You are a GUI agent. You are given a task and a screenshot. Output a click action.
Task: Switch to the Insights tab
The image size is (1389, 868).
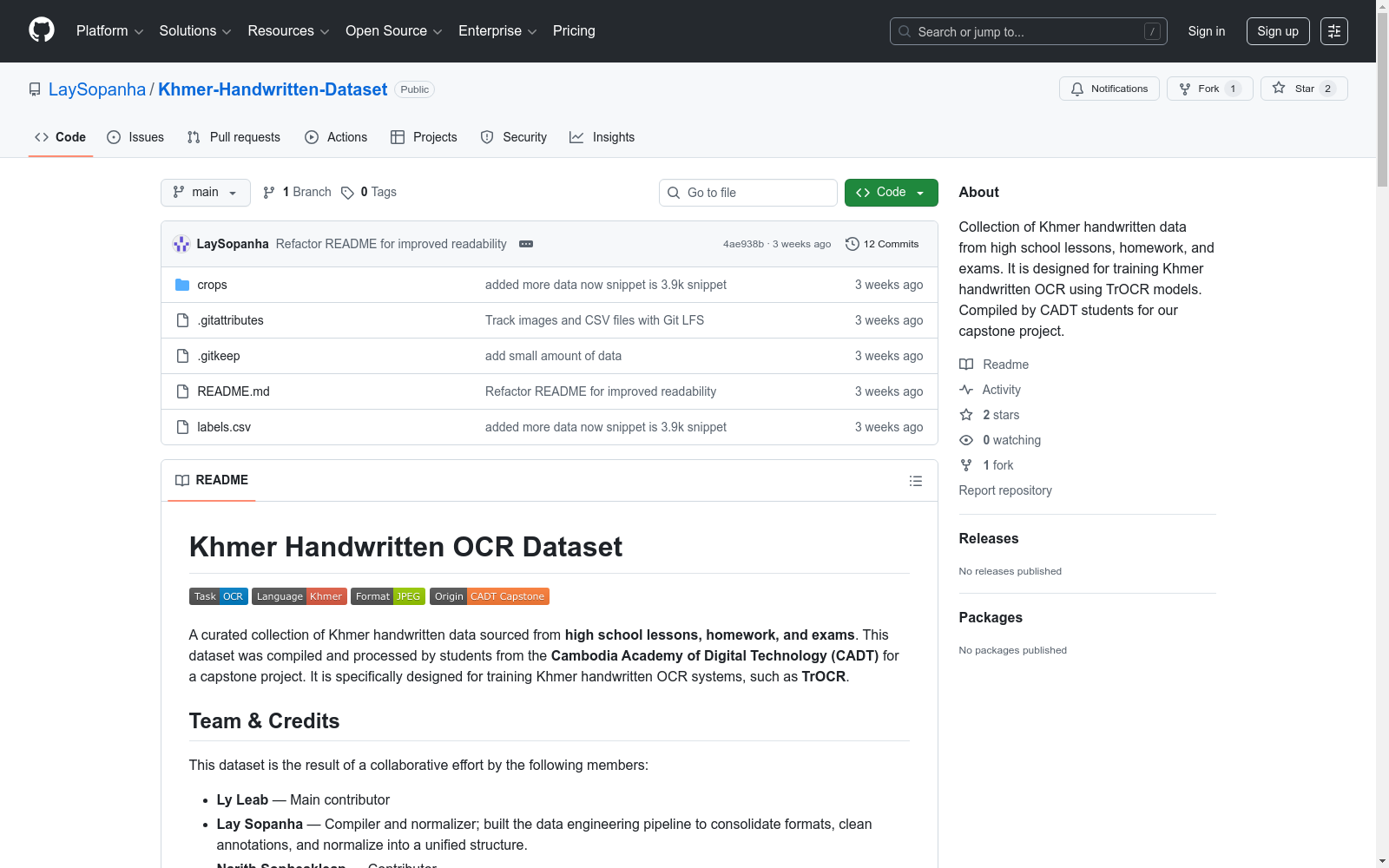602,137
